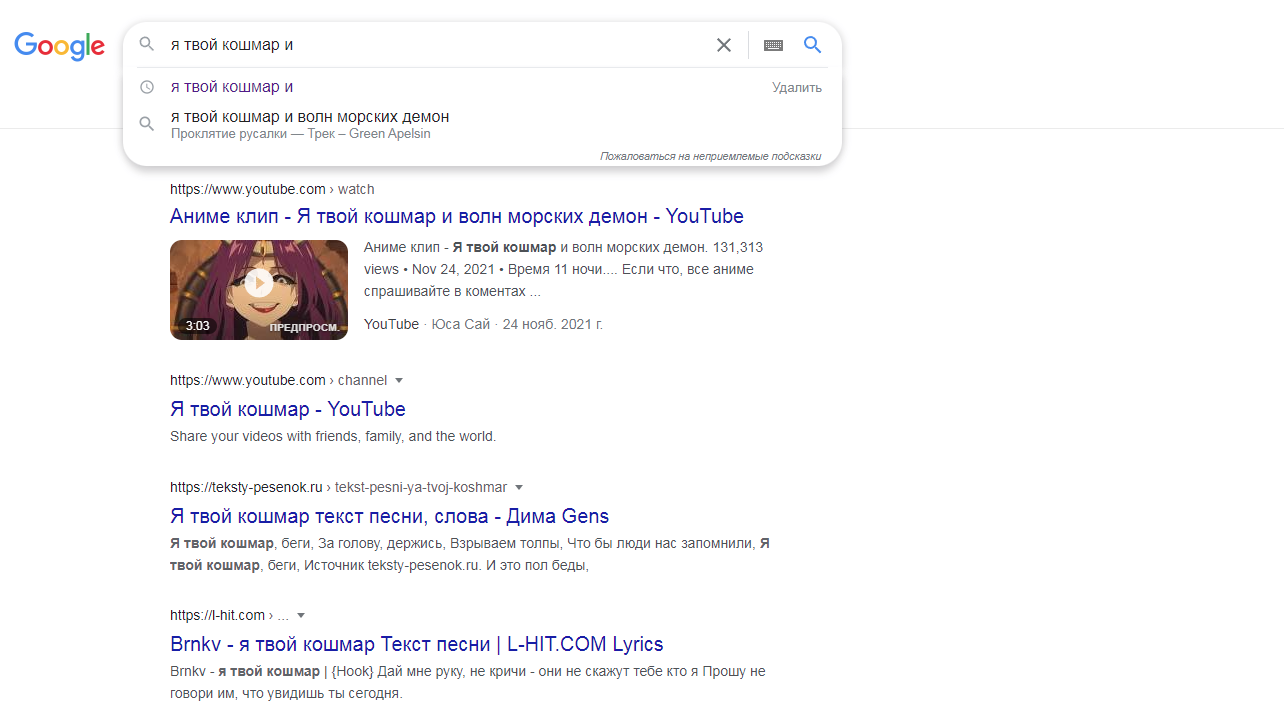Select suggestion 'я твой кошмар и волн морских демон'
The height and width of the screenshot is (719, 1284).
pyautogui.click(x=310, y=117)
